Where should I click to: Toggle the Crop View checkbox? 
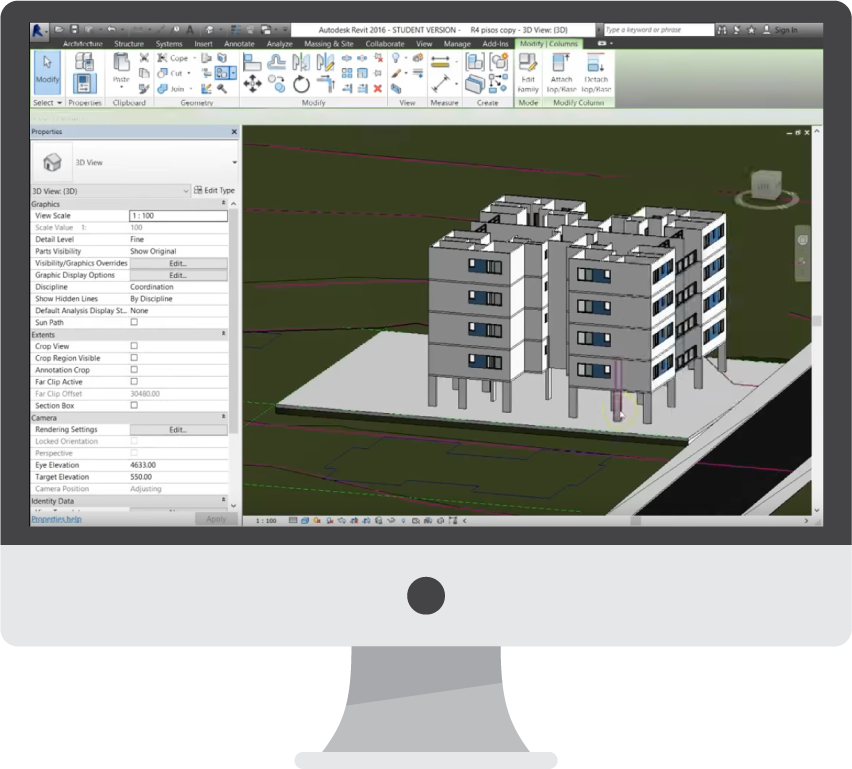pos(134,346)
